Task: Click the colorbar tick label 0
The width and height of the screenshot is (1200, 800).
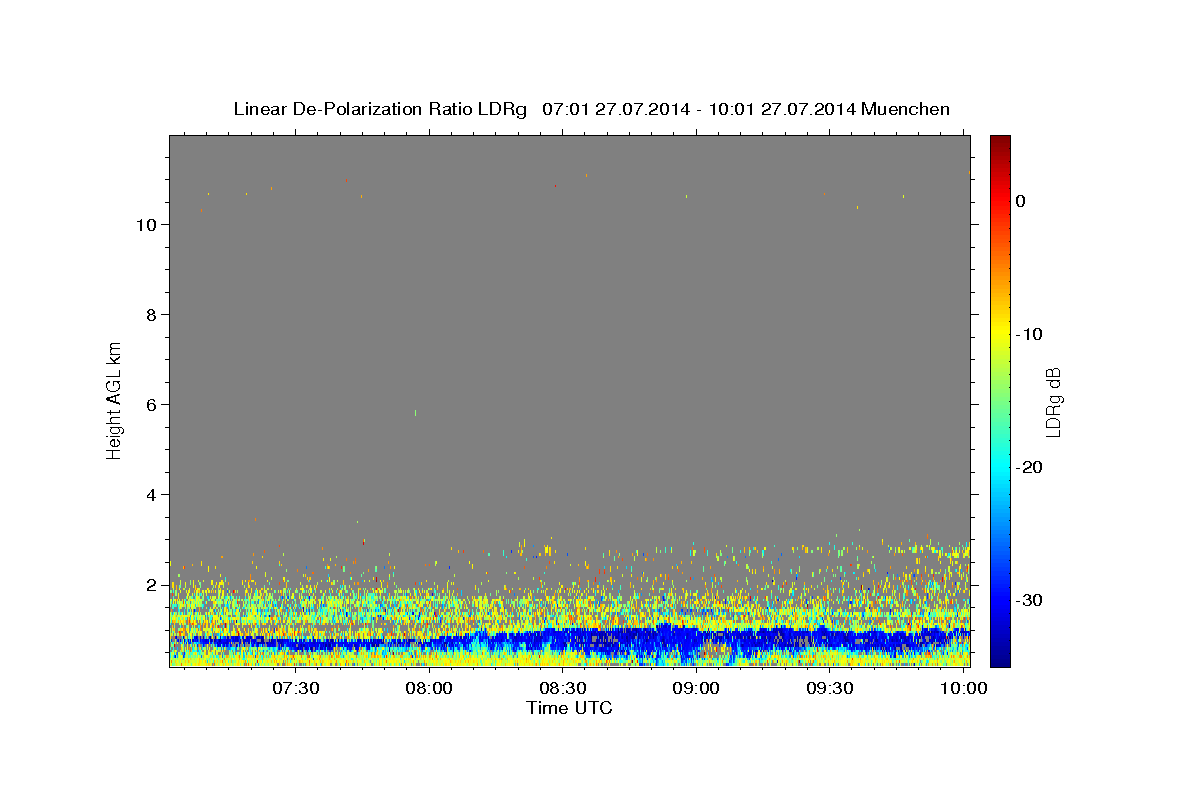Action: click(1020, 201)
